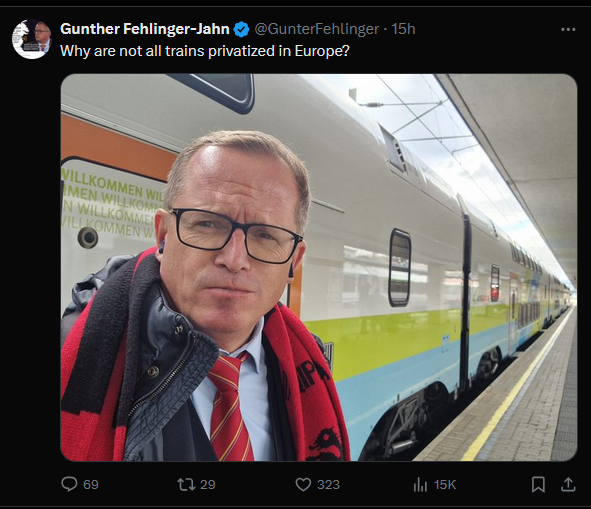Click the share upload icon
Viewport: 591px width, 509px height.
pos(568,484)
